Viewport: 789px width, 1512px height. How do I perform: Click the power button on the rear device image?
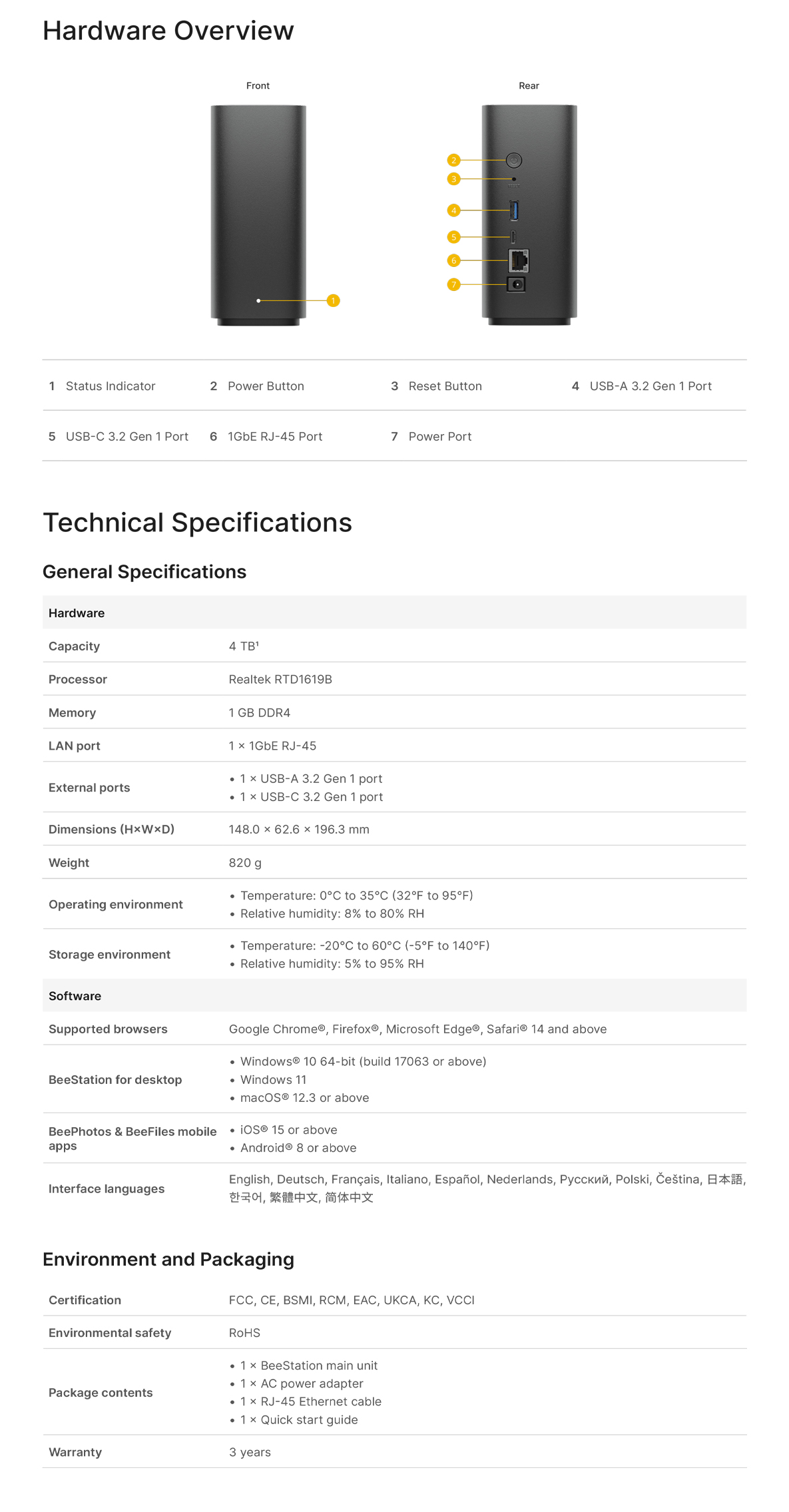point(513,160)
